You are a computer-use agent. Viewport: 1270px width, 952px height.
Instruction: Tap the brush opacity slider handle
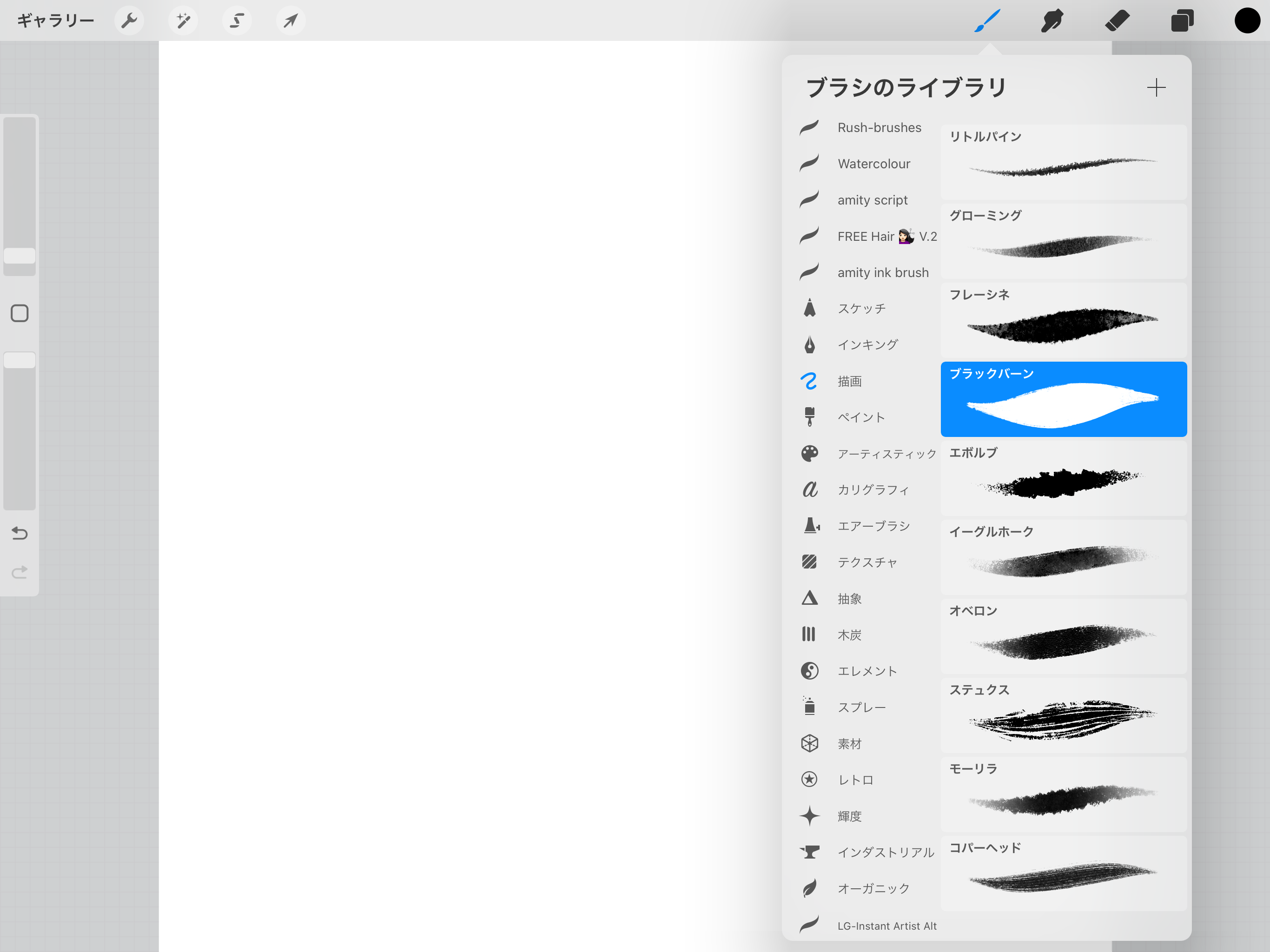point(20,360)
